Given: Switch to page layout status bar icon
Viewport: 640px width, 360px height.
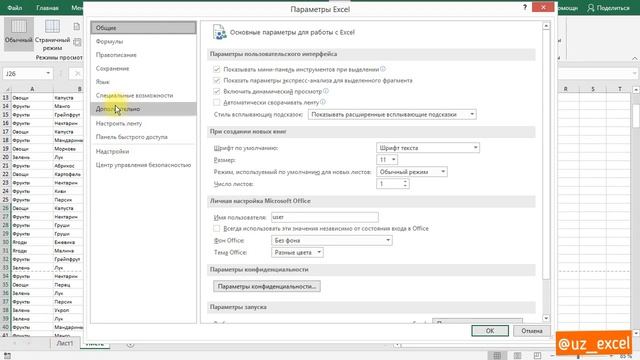Looking at the screenshot, I should pyautogui.click(x=517, y=356).
